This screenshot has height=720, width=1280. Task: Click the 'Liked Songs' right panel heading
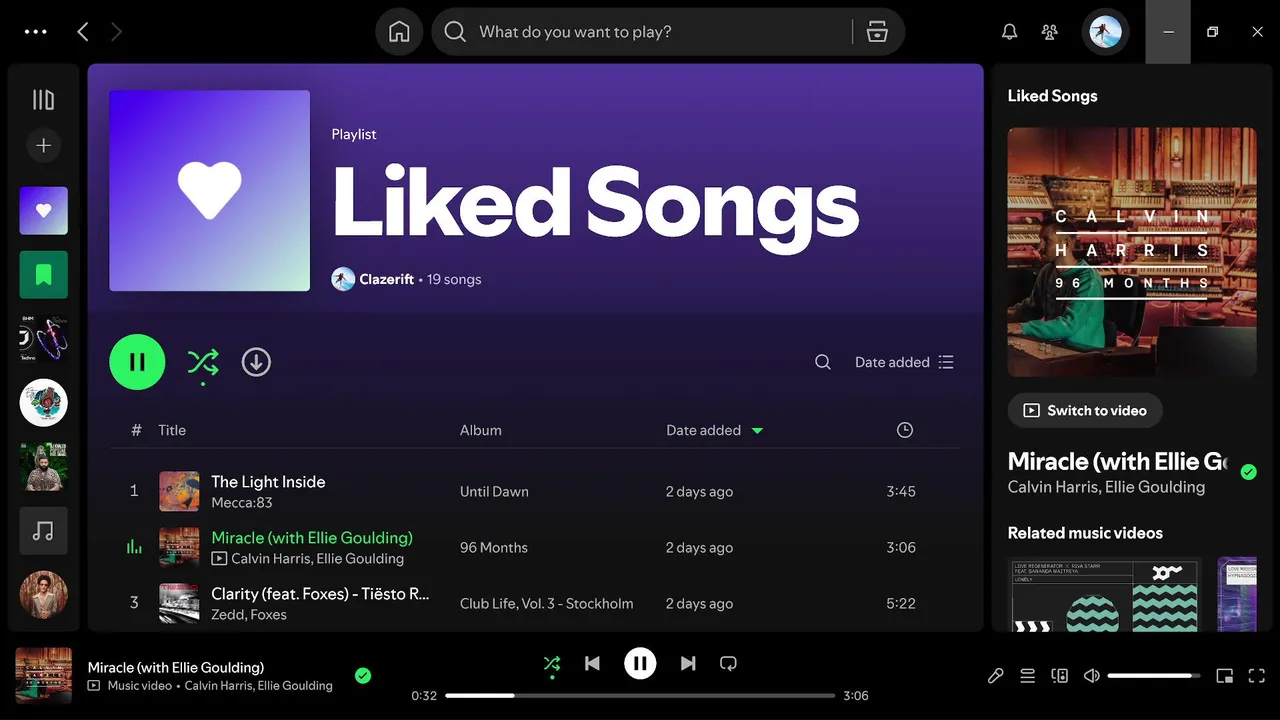[x=1052, y=96]
